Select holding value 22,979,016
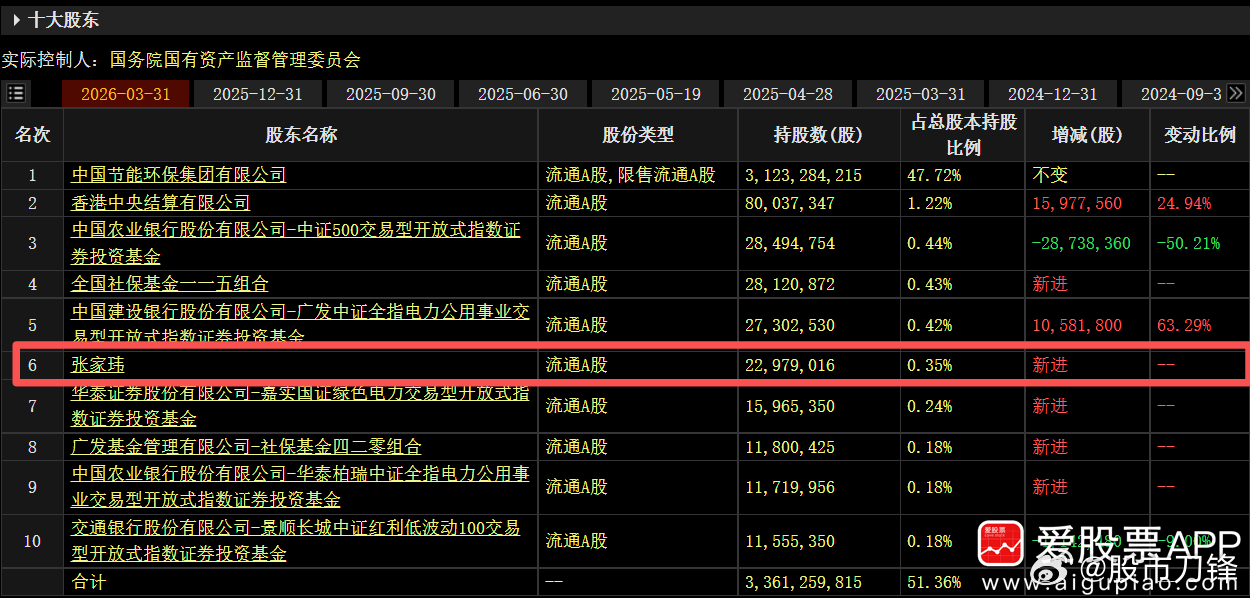This screenshot has height=598, width=1250. click(789, 365)
